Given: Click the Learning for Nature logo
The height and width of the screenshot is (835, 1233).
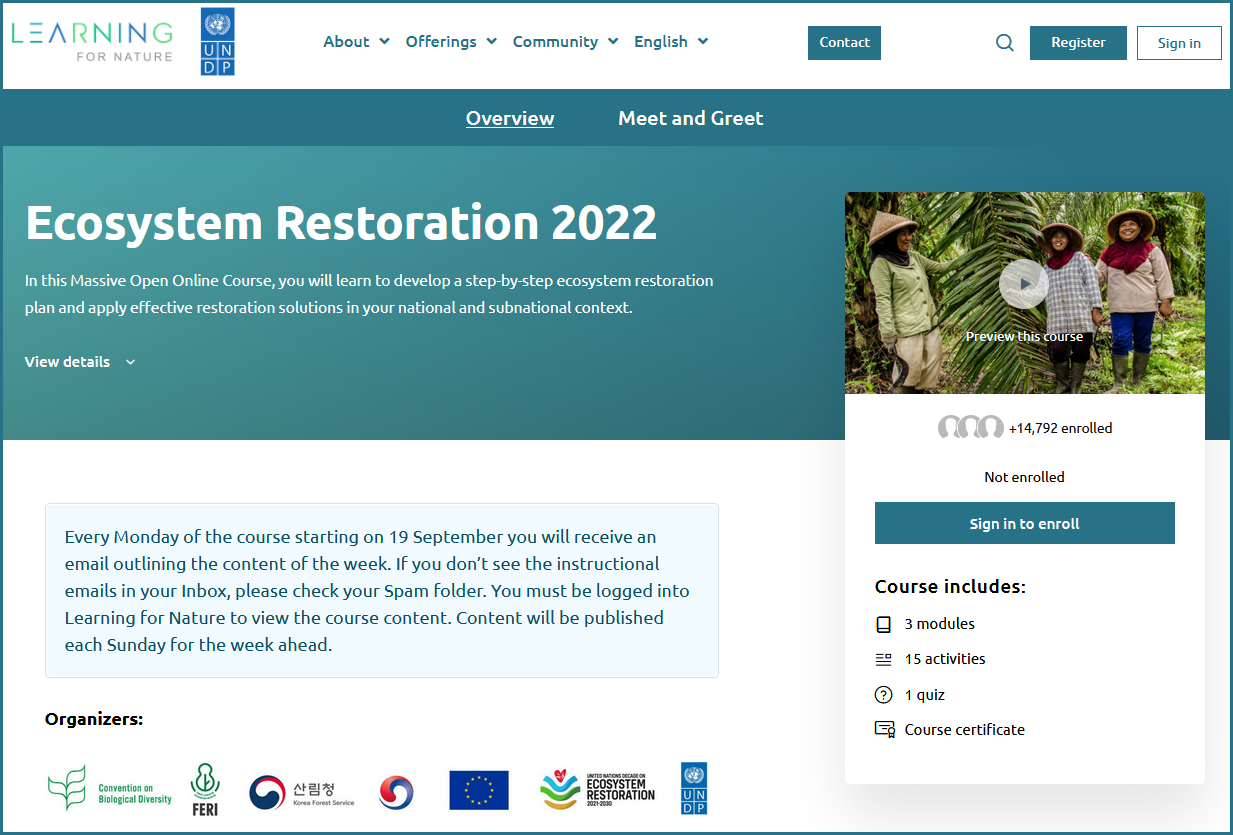Looking at the screenshot, I should 92,42.
